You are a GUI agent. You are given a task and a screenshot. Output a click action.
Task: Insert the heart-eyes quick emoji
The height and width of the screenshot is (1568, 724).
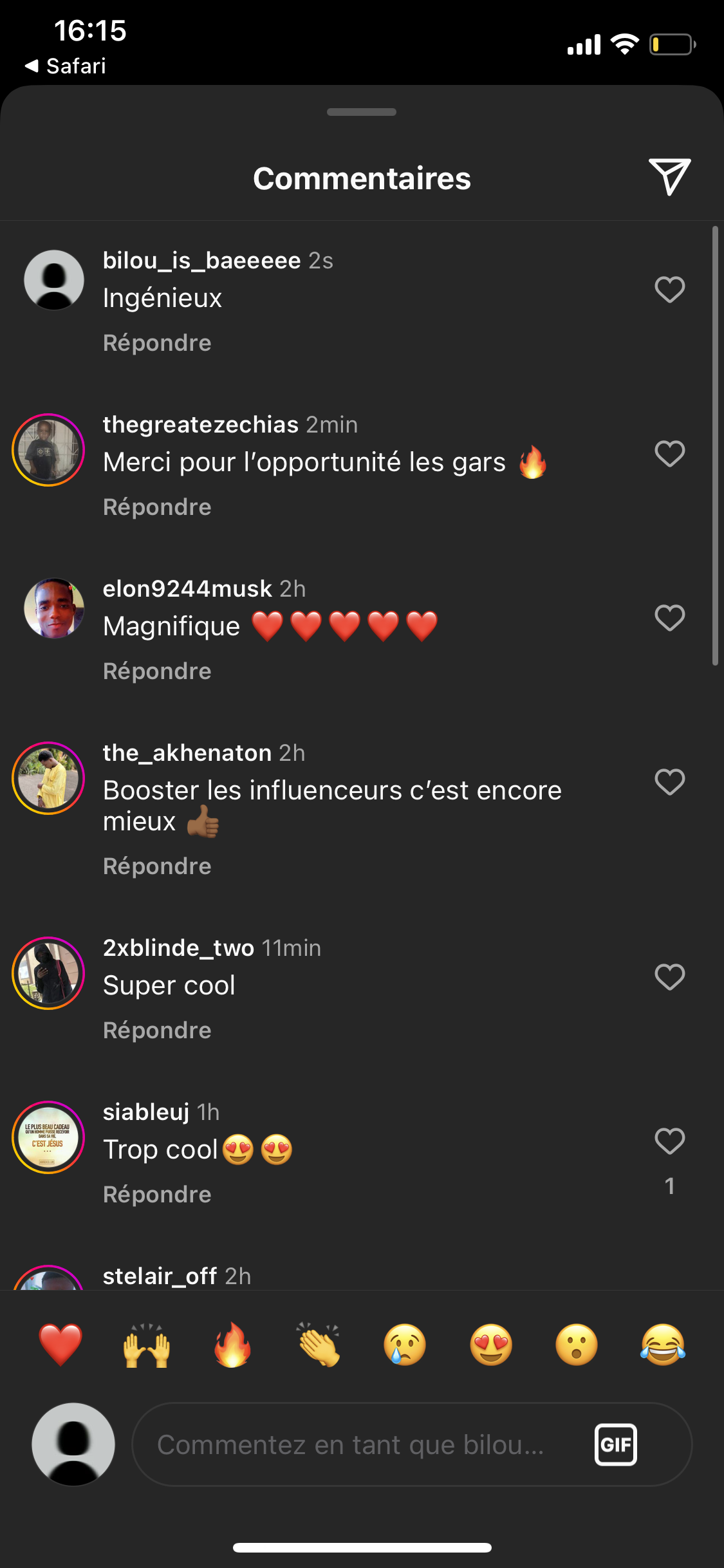tap(491, 1345)
